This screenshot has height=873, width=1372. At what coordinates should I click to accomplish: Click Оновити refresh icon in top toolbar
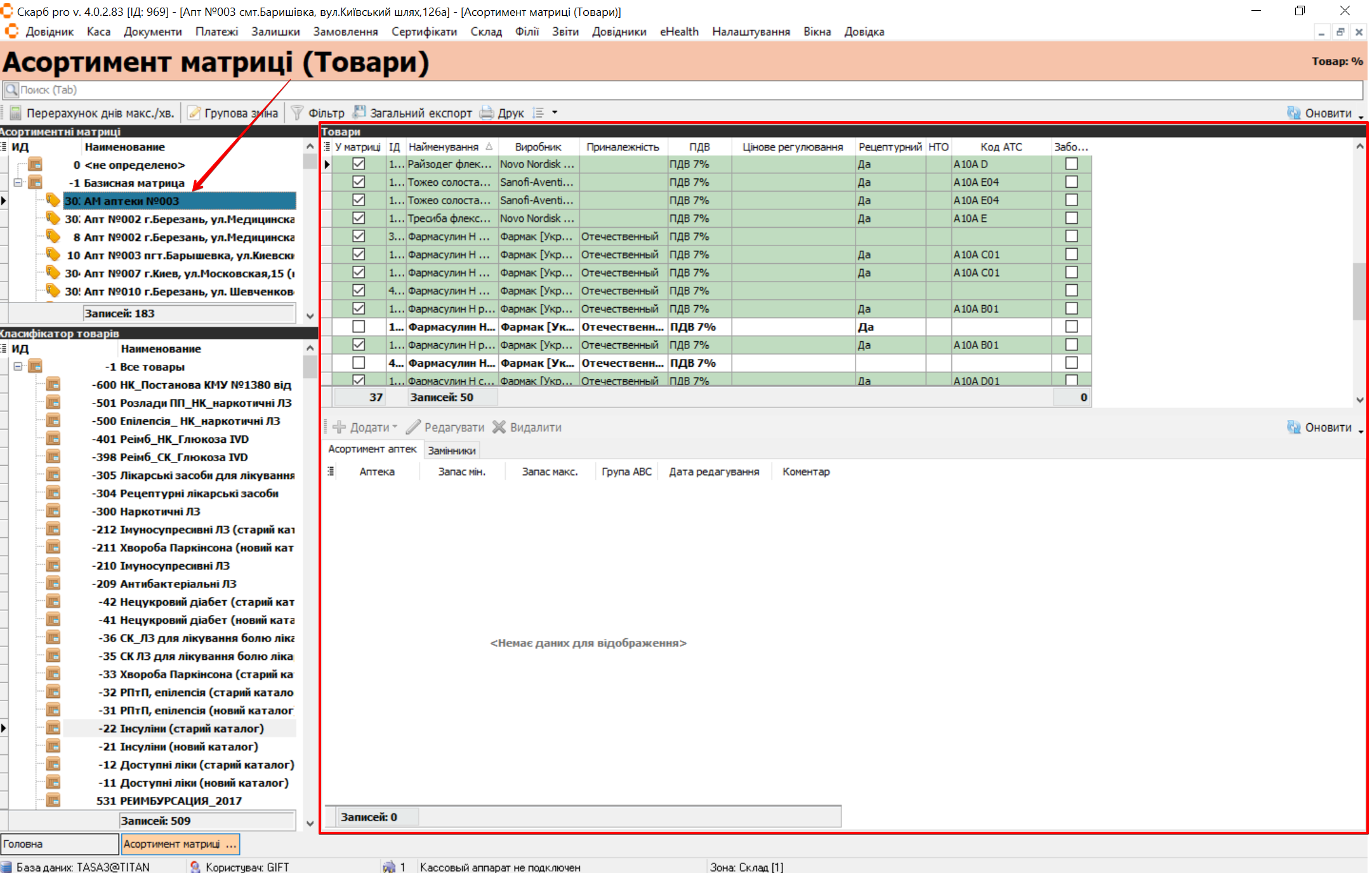(x=1294, y=113)
